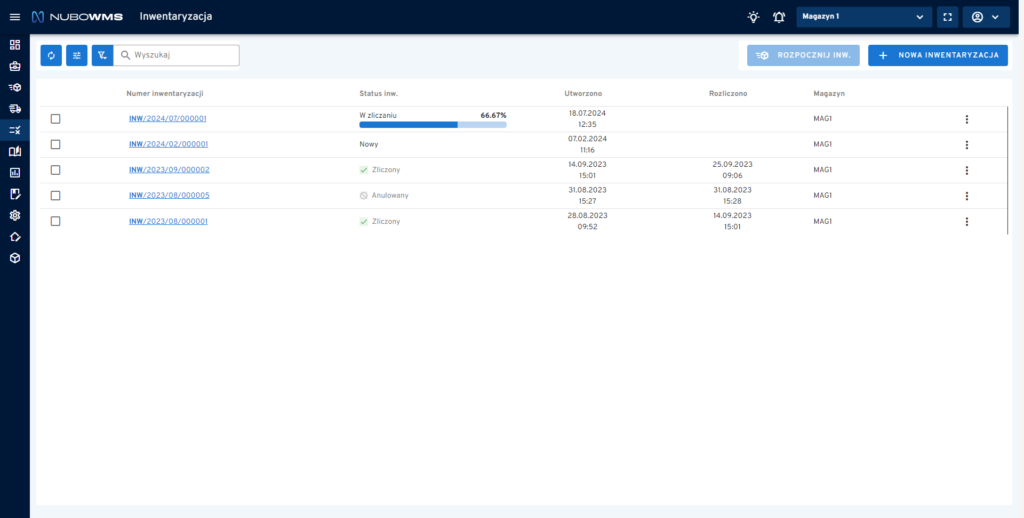The width and height of the screenshot is (1024, 518).
Task: Open the INW/2023/08/000001 inventory link
Action: pos(168,221)
